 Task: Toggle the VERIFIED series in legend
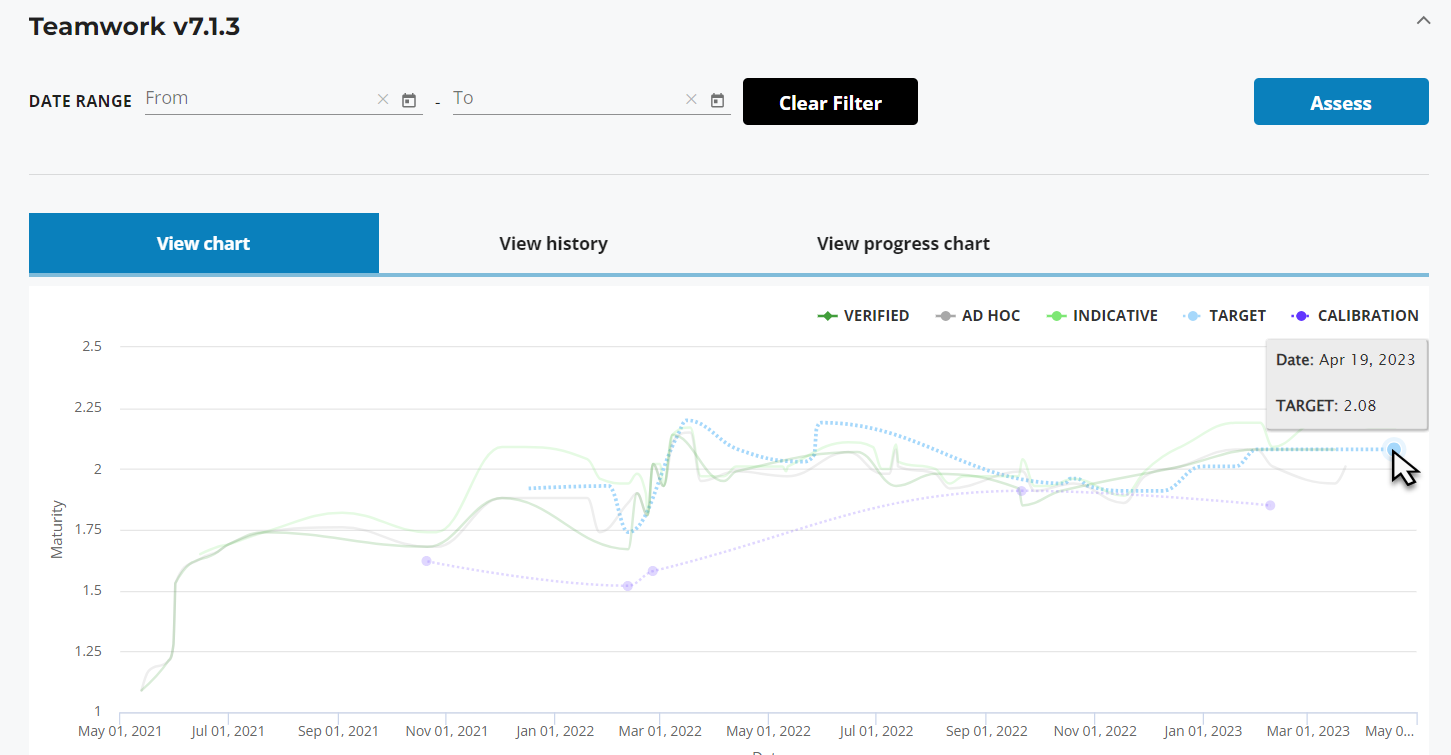(x=864, y=316)
